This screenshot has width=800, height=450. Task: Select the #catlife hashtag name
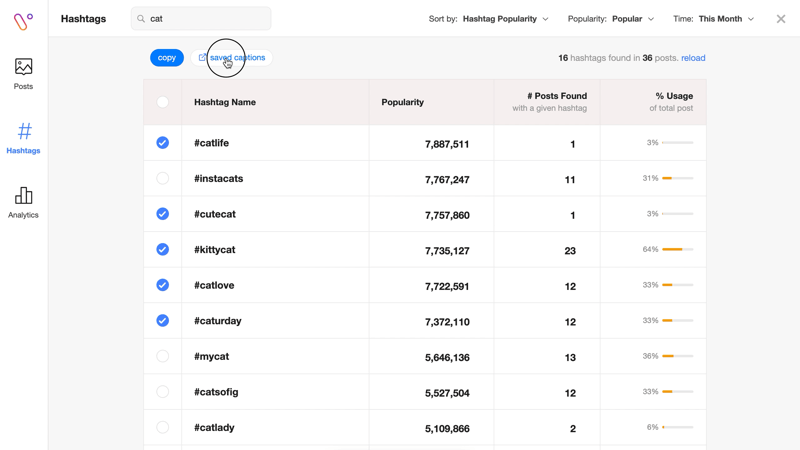click(211, 143)
